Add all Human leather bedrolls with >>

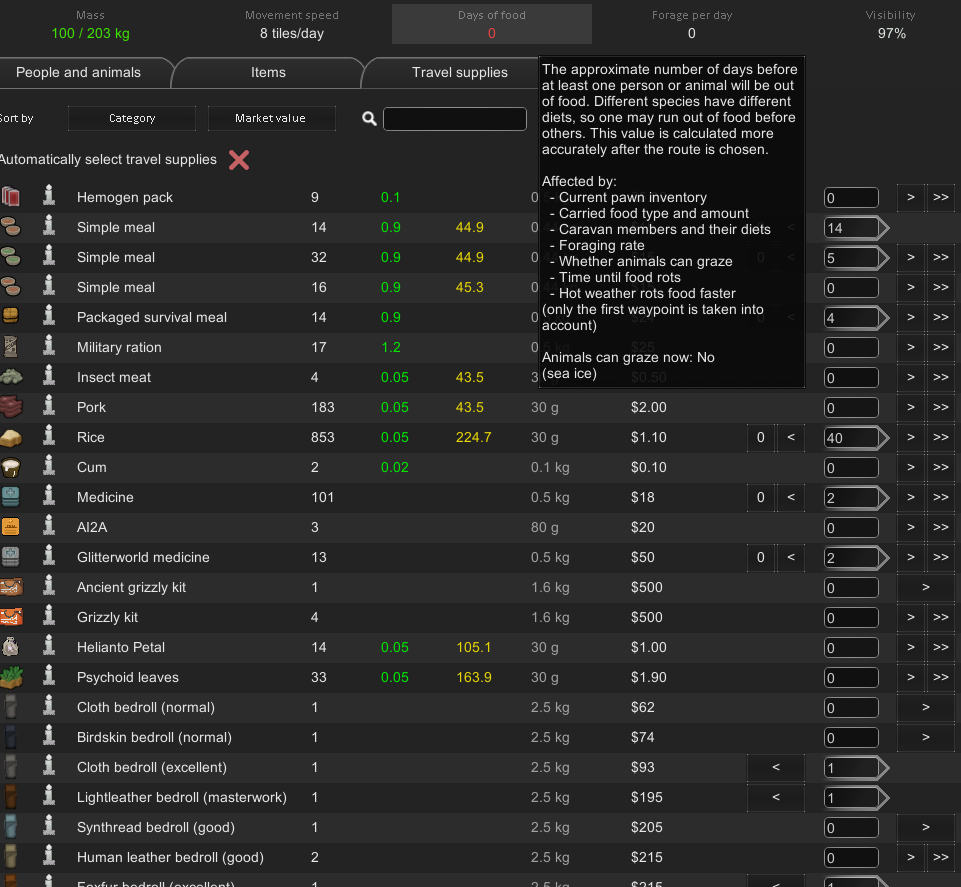(941, 858)
